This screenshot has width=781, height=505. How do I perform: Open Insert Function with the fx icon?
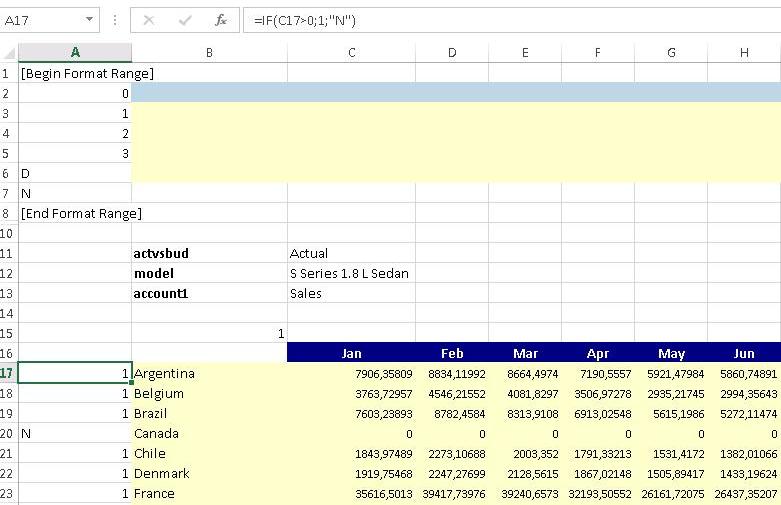(221, 20)
